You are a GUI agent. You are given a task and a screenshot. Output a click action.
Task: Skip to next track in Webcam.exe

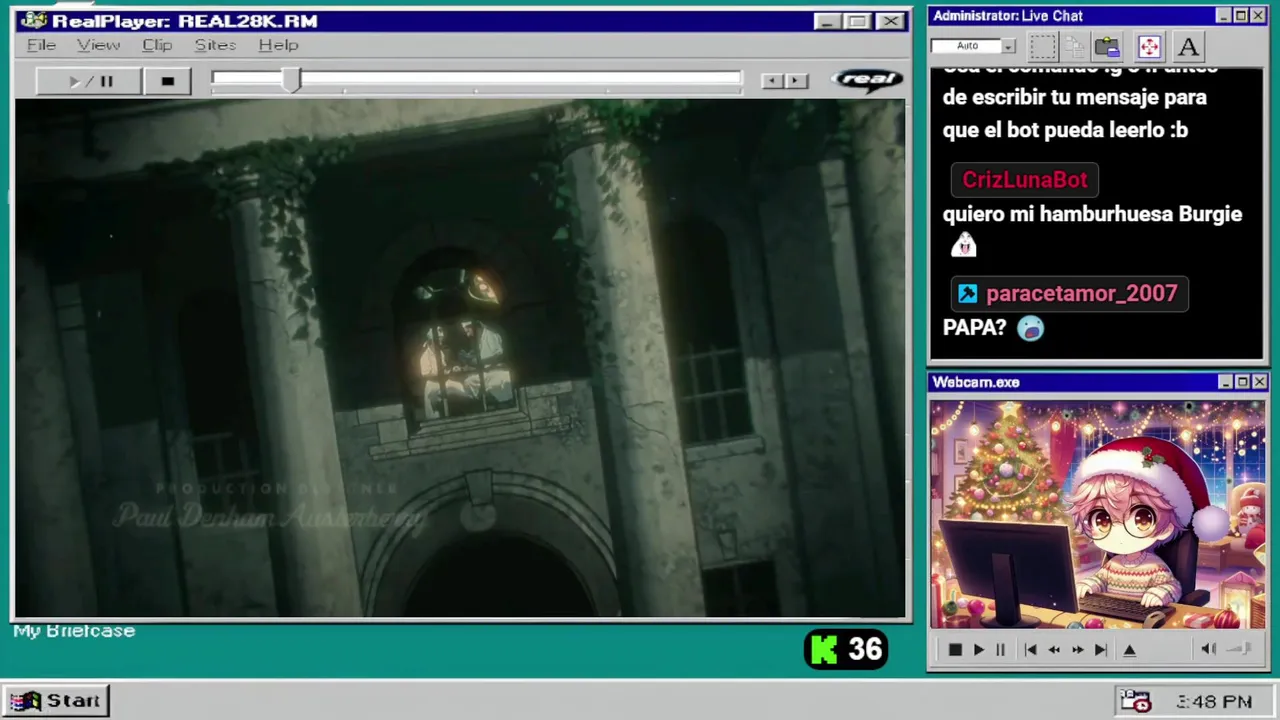click(x=1101, y=650)
